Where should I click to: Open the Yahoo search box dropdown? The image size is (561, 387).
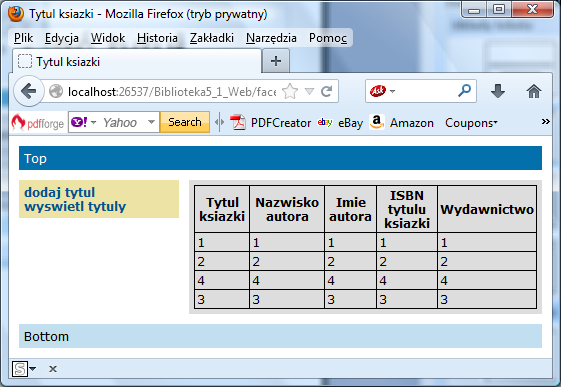tap(152, 122)
